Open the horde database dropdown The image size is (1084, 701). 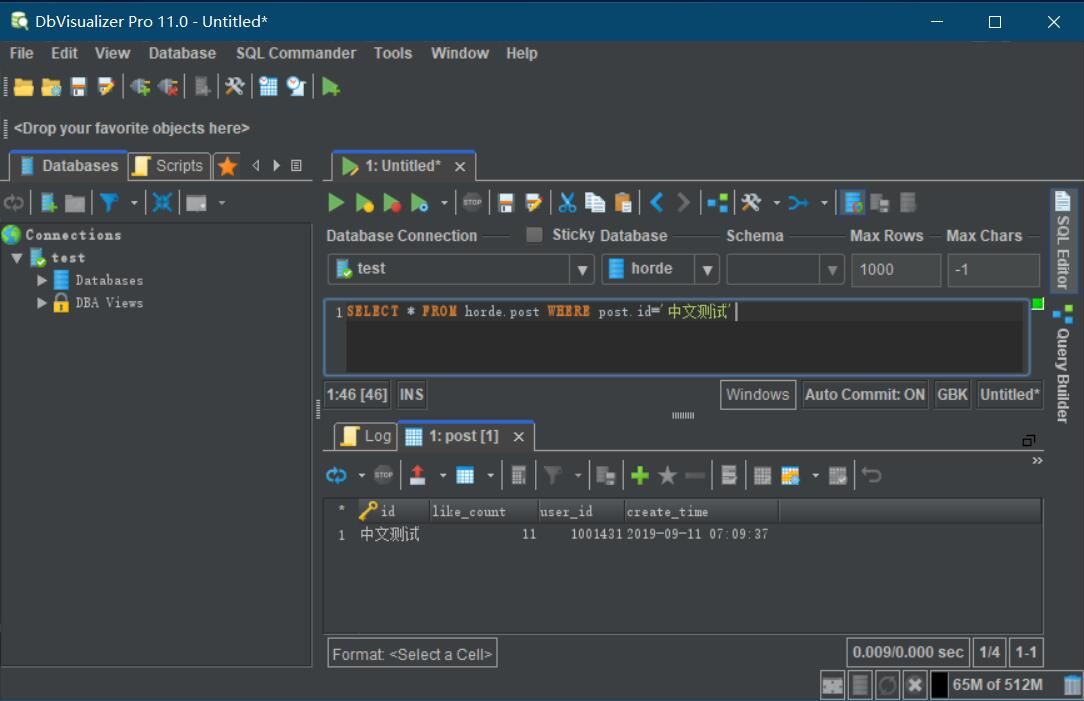tap(707, 270)
